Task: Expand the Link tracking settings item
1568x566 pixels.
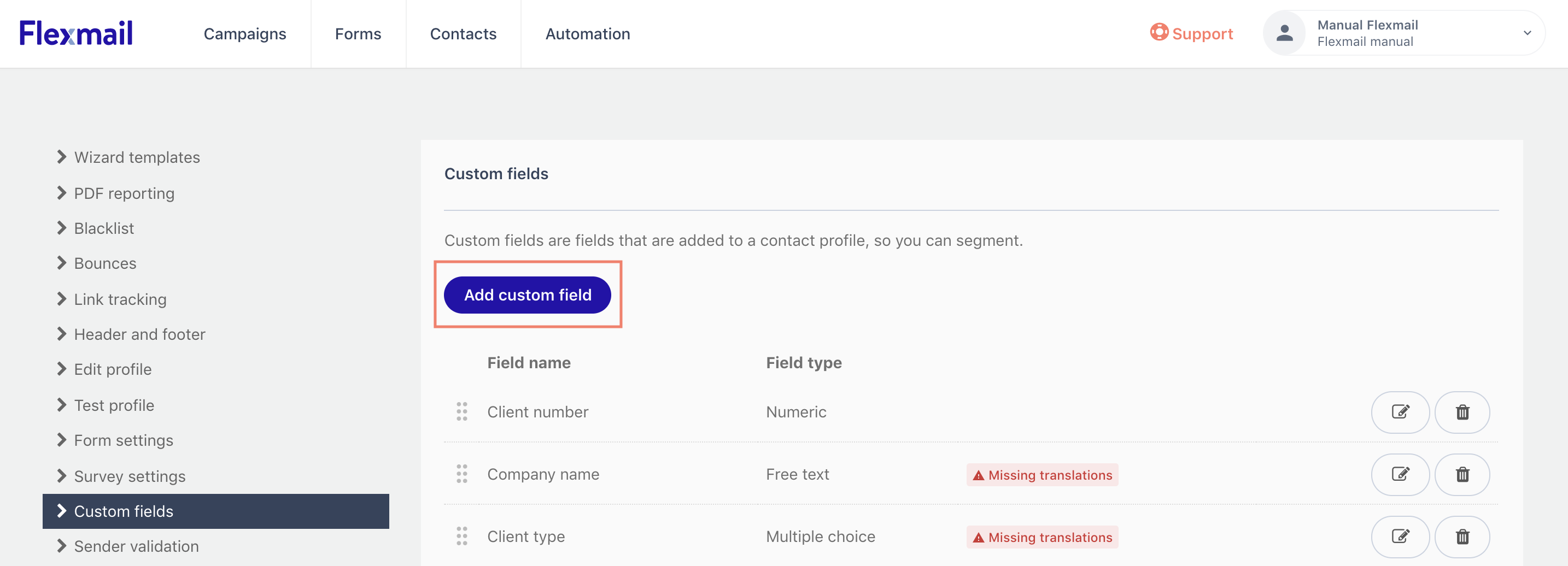Action: [120, 299]
